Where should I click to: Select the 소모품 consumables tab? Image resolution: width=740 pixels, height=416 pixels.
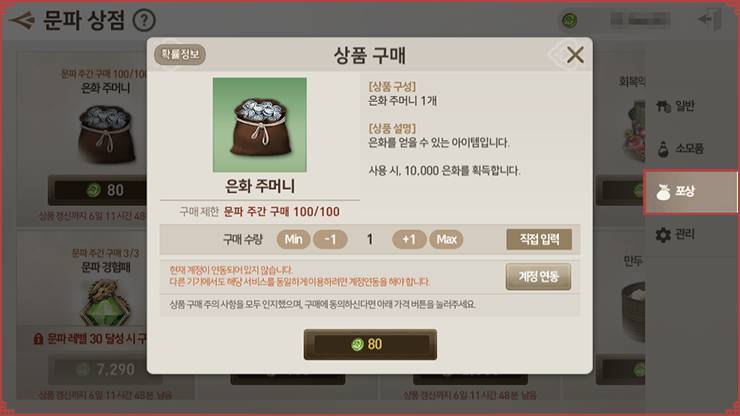click(680, 149)
